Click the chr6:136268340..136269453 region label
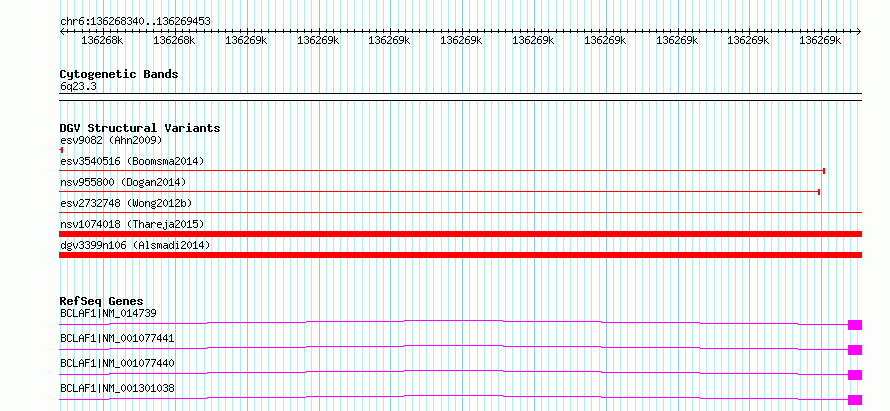This screenshot has height=411, width=890. (135, 22)
